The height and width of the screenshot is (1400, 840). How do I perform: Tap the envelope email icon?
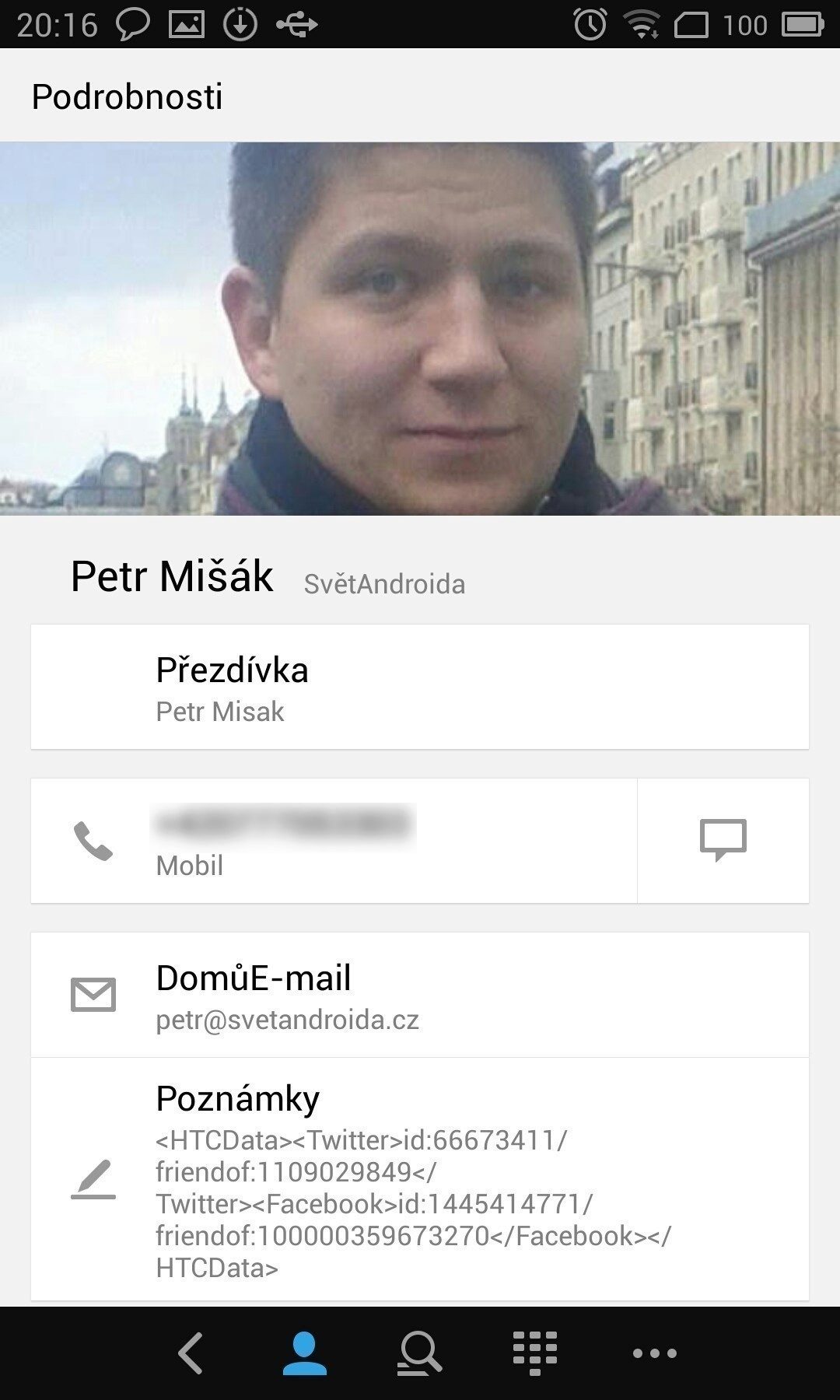93,995
